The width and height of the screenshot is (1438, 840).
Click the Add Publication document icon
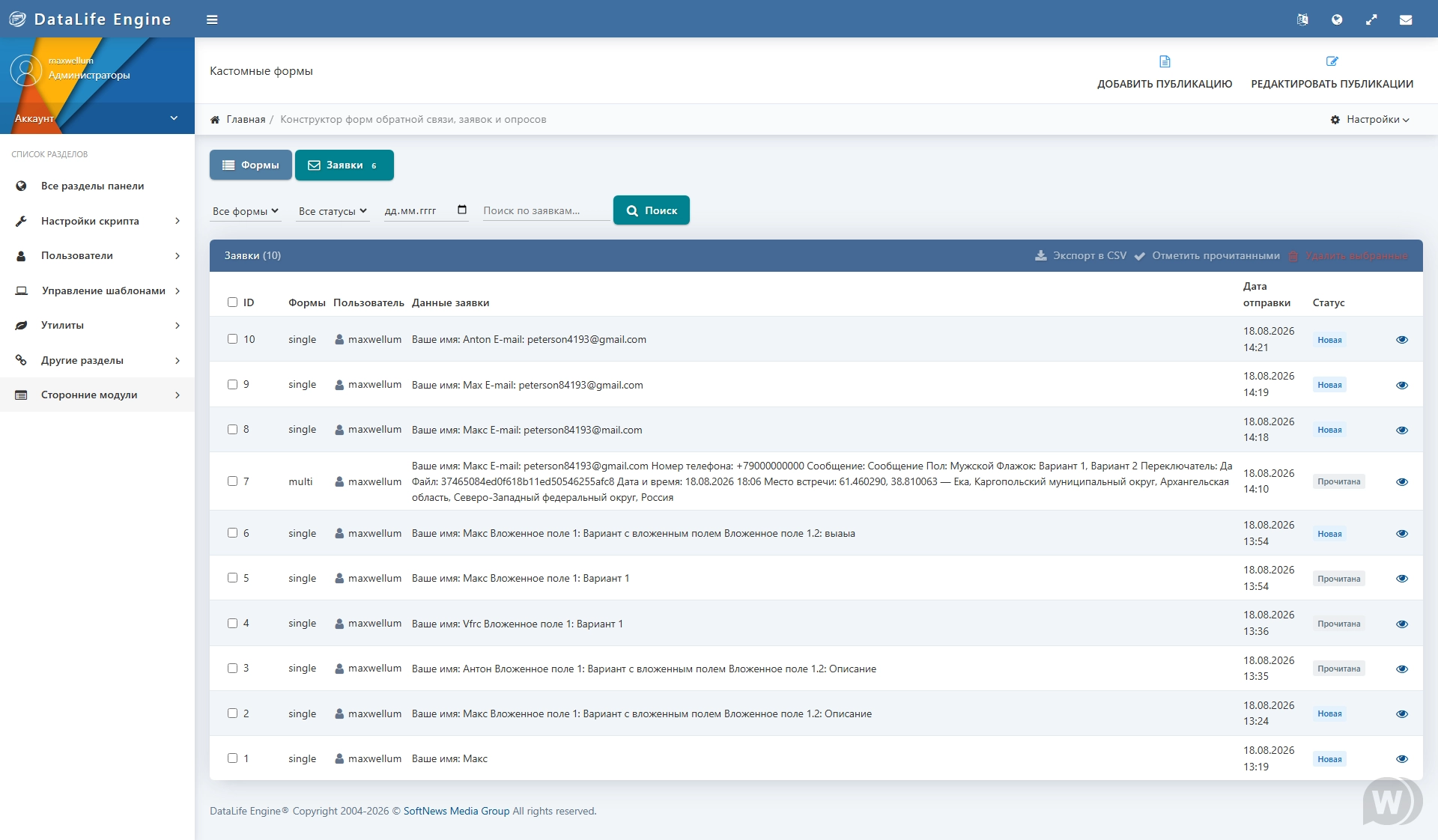click(x=1165, y=61)
